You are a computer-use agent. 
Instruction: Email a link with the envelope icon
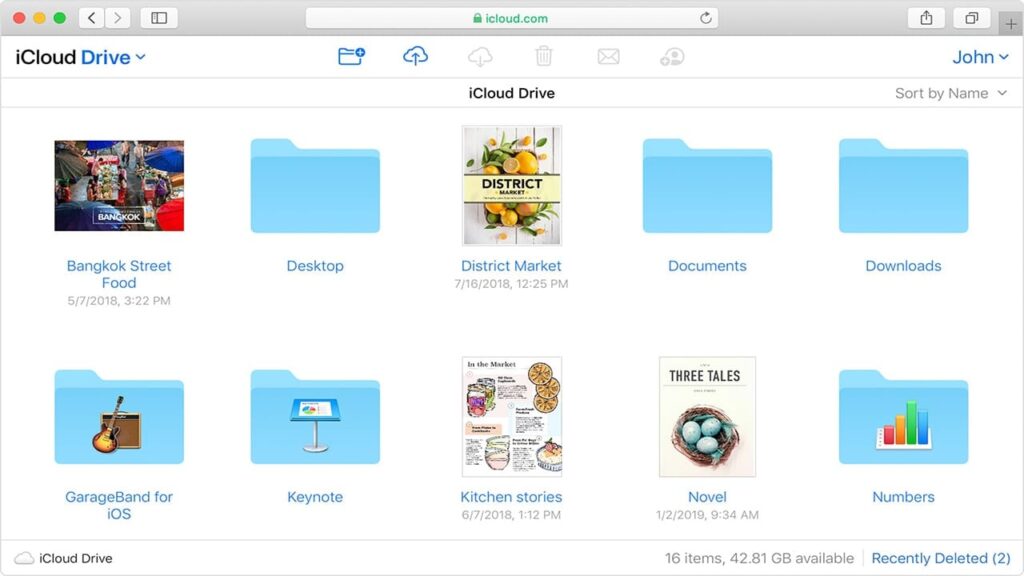click(608, 56)
